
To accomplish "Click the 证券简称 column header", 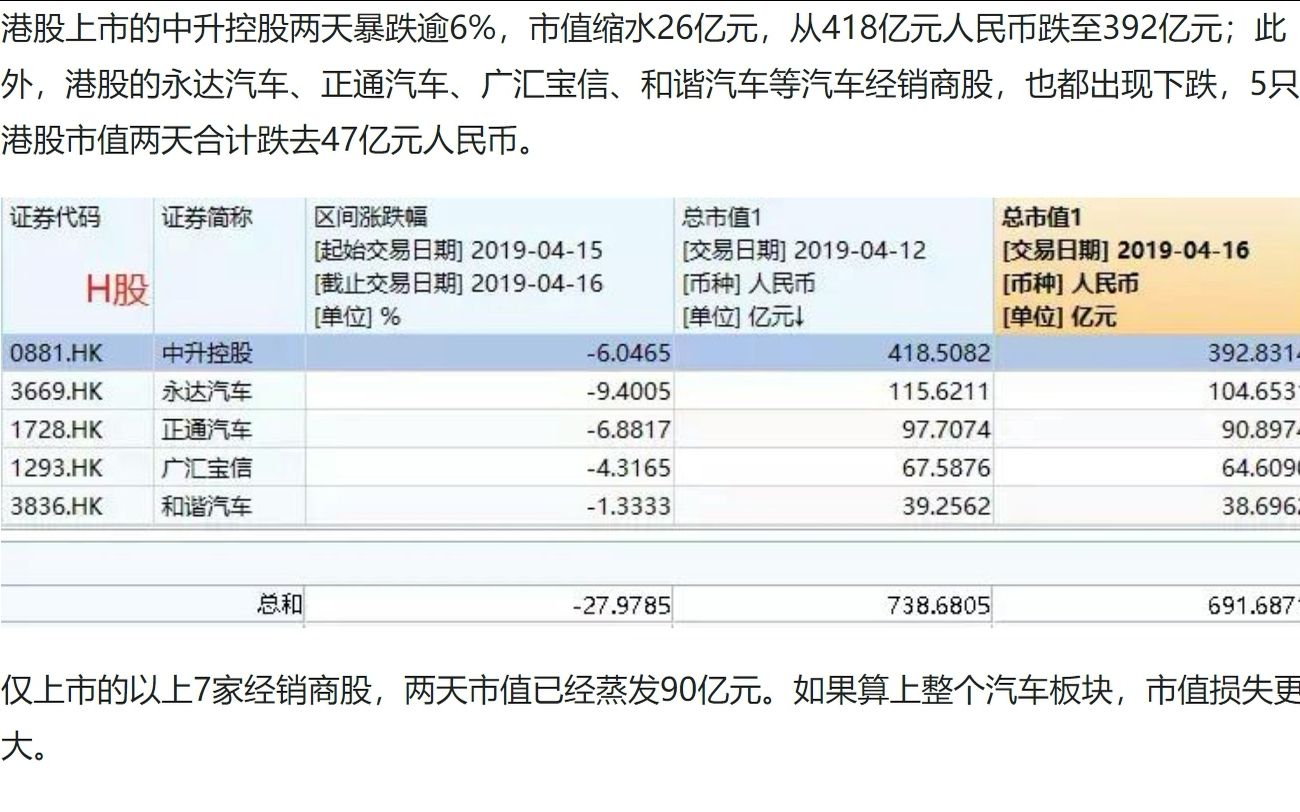I will pyautogui.click(x=229, y=266).
